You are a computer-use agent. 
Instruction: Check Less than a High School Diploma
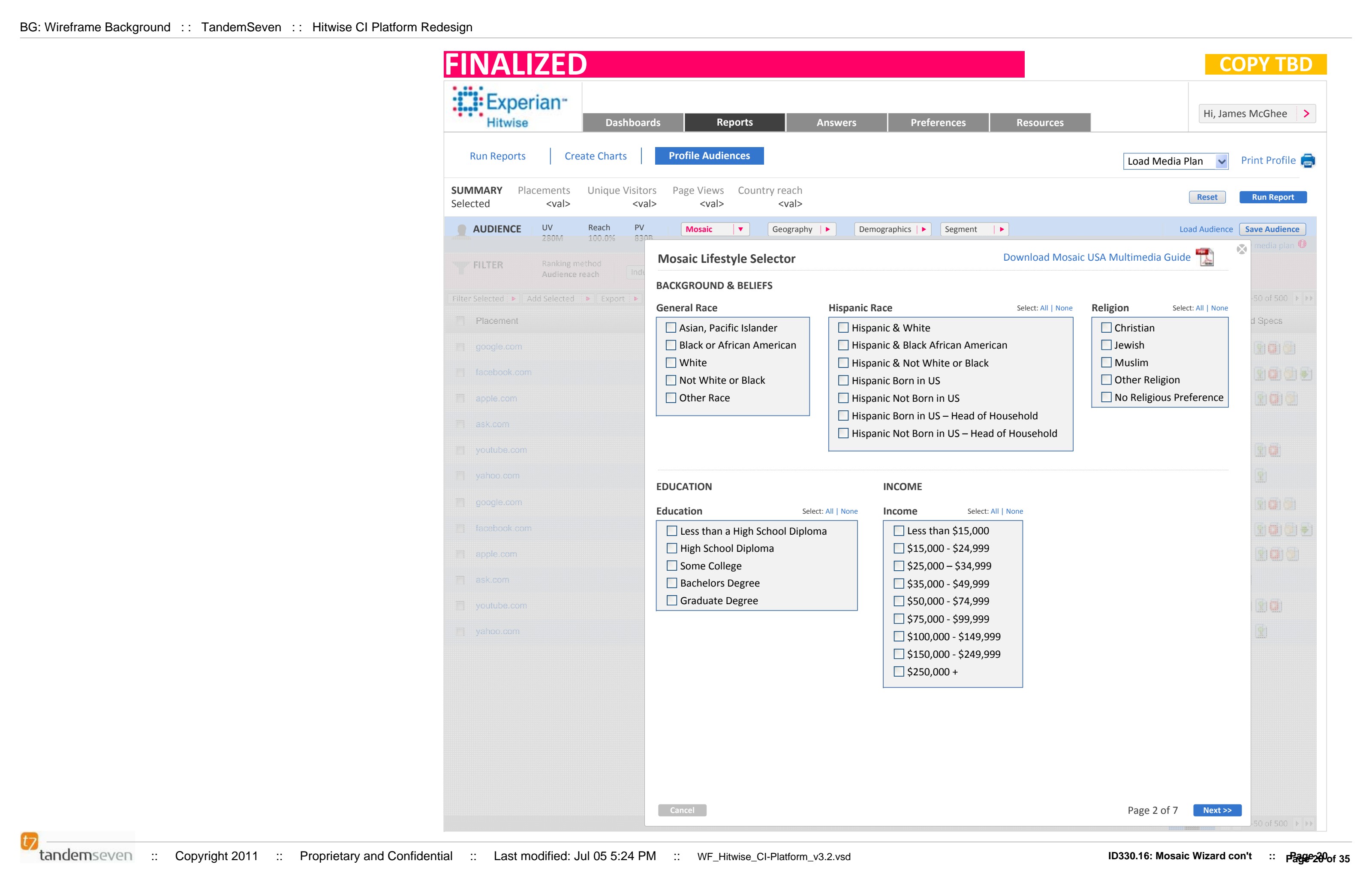[671, 530]
